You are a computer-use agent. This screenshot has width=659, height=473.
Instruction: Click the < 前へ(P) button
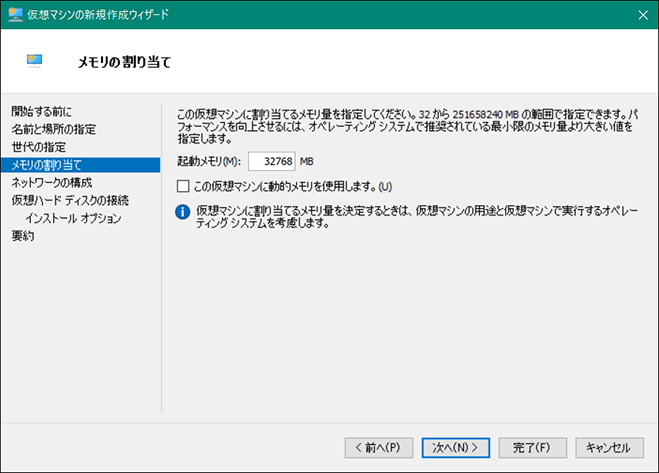tap(379, 448)
